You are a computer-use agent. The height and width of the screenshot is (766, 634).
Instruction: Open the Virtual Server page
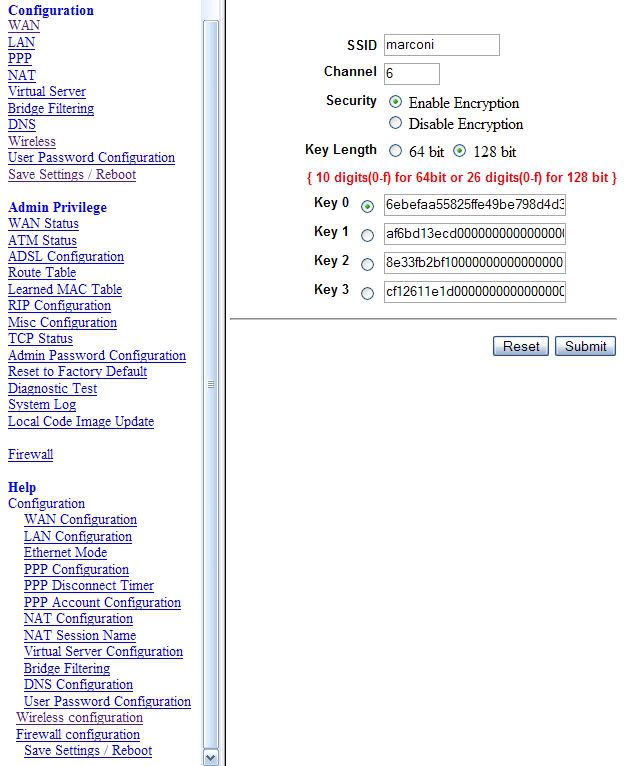pos(47,92)
